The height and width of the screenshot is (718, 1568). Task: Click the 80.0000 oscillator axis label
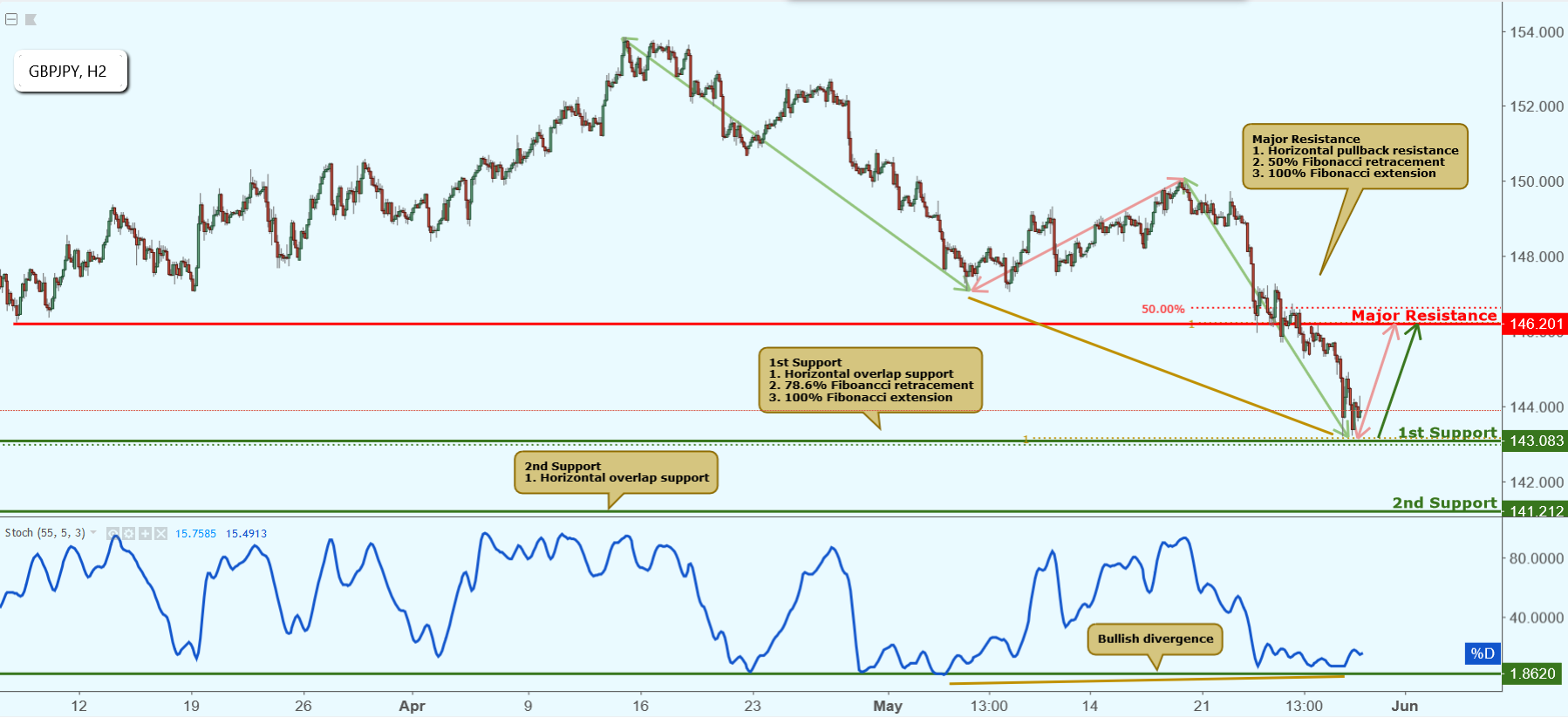pyautogui.click(x=1537, y=558)
